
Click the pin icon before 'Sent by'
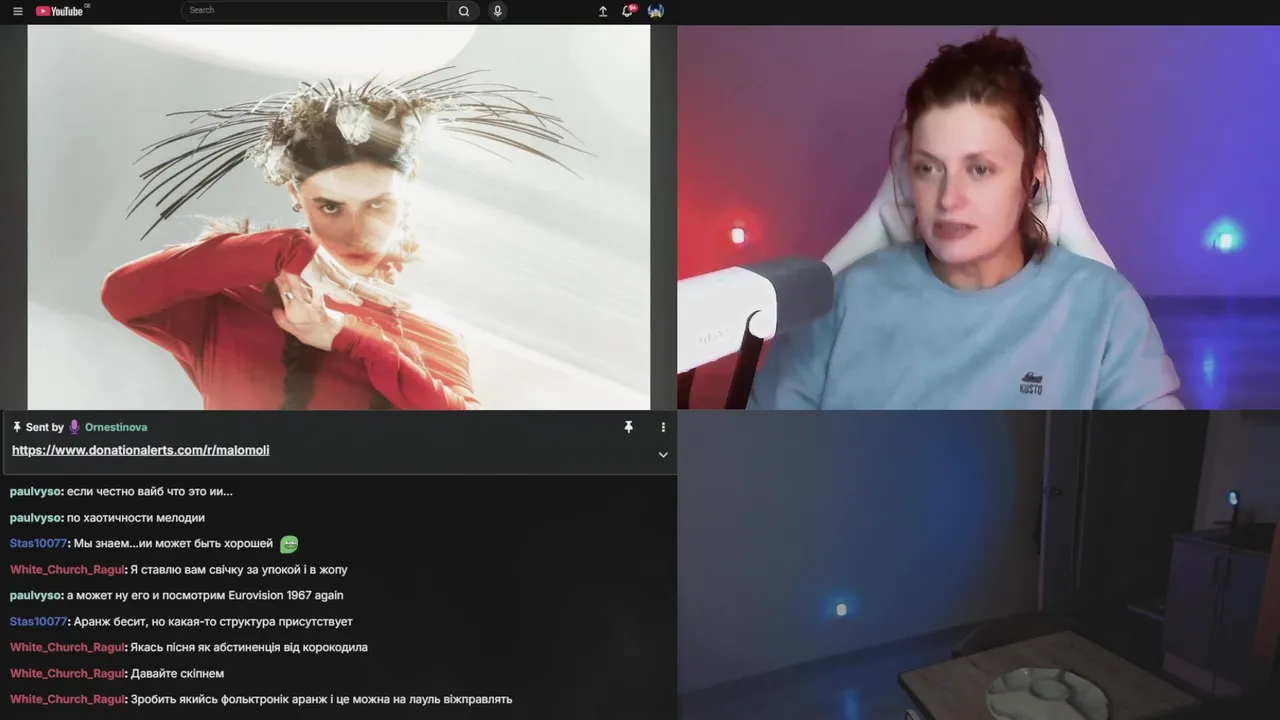pos(17,427)
